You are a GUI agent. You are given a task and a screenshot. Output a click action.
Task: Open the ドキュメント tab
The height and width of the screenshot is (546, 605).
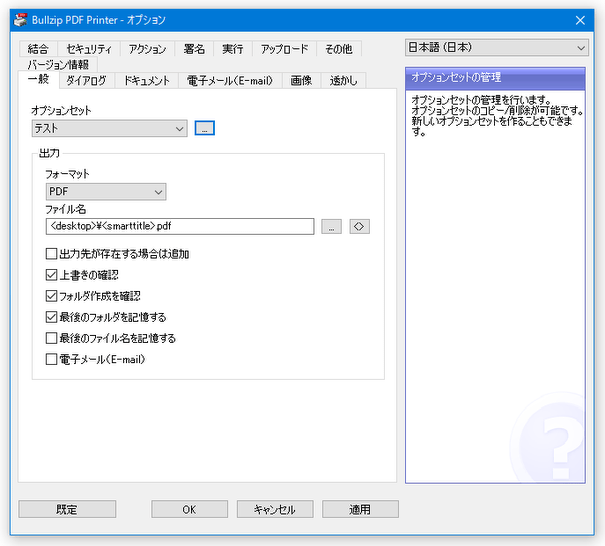pos(147,81)
